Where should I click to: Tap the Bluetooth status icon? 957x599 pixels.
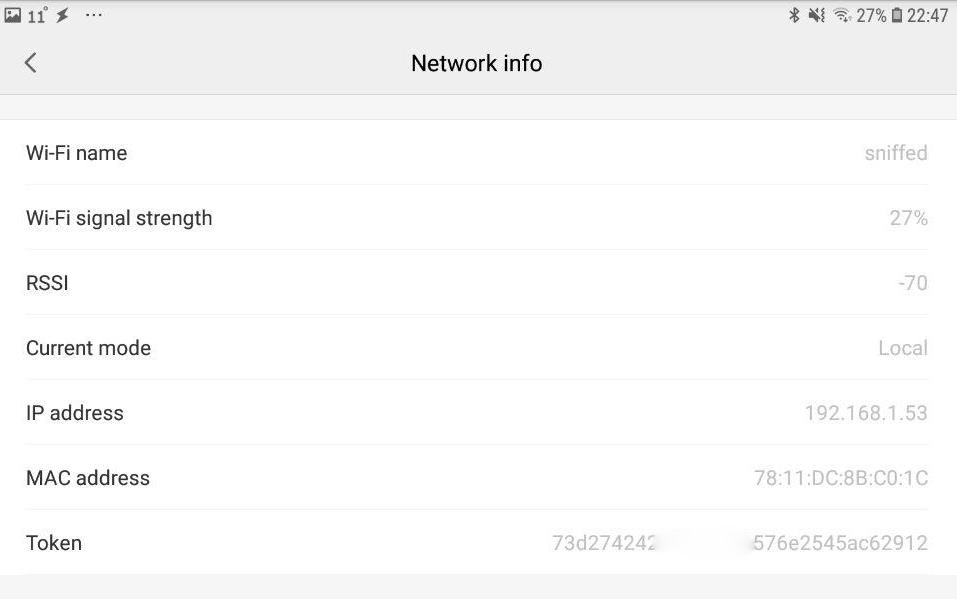click(x=795, y=15)
